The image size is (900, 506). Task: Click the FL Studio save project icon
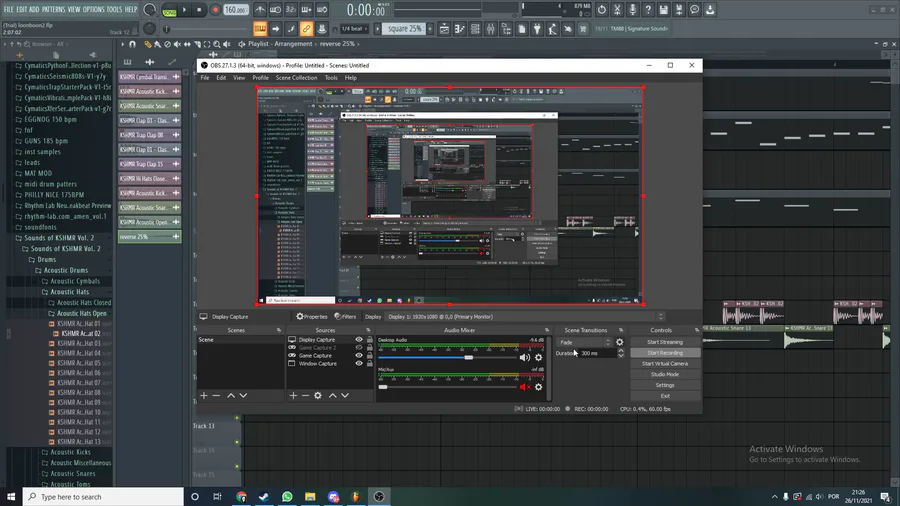664,10
